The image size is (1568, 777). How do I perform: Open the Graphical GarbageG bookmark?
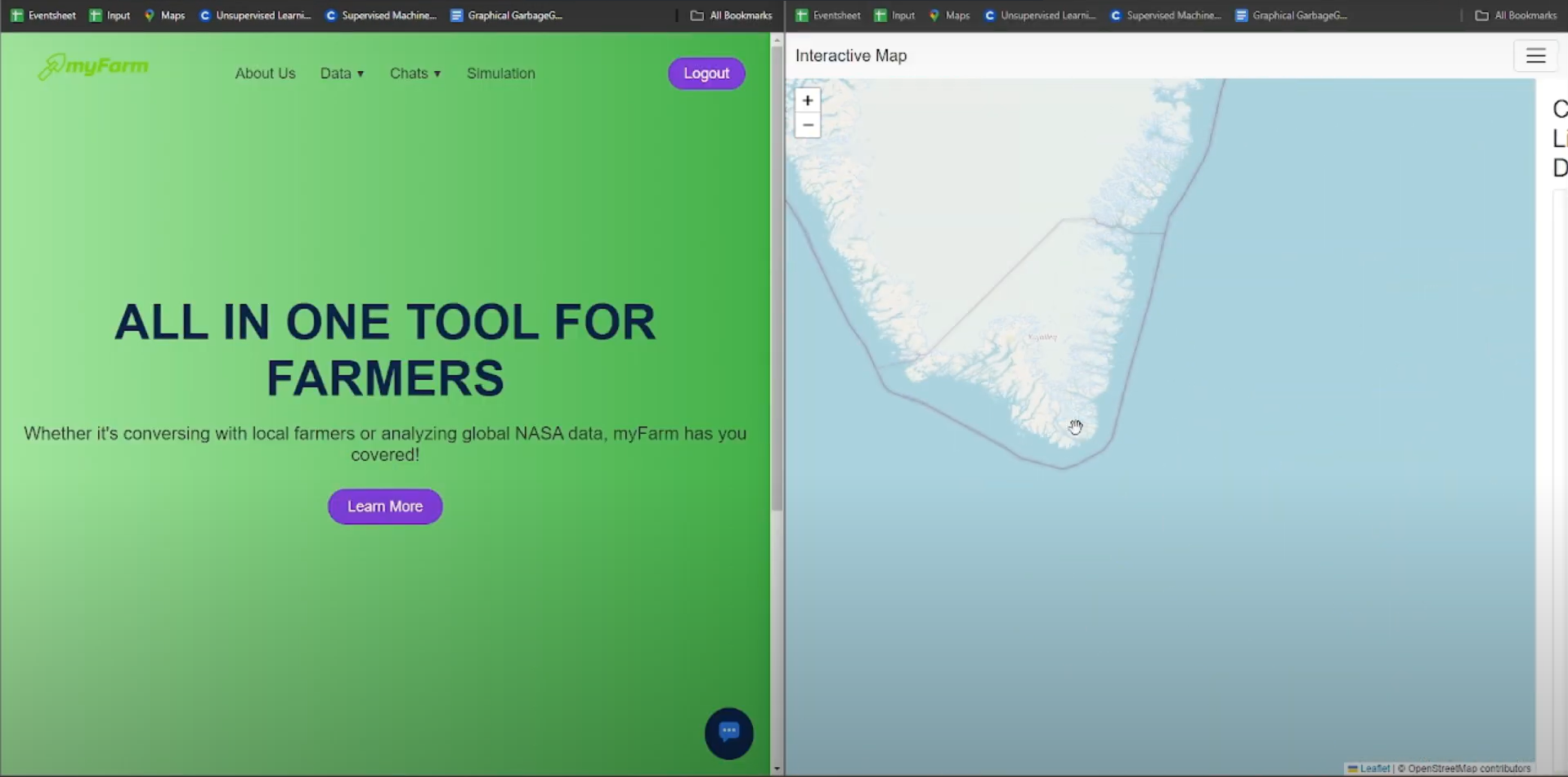click(x=506, y=15)
